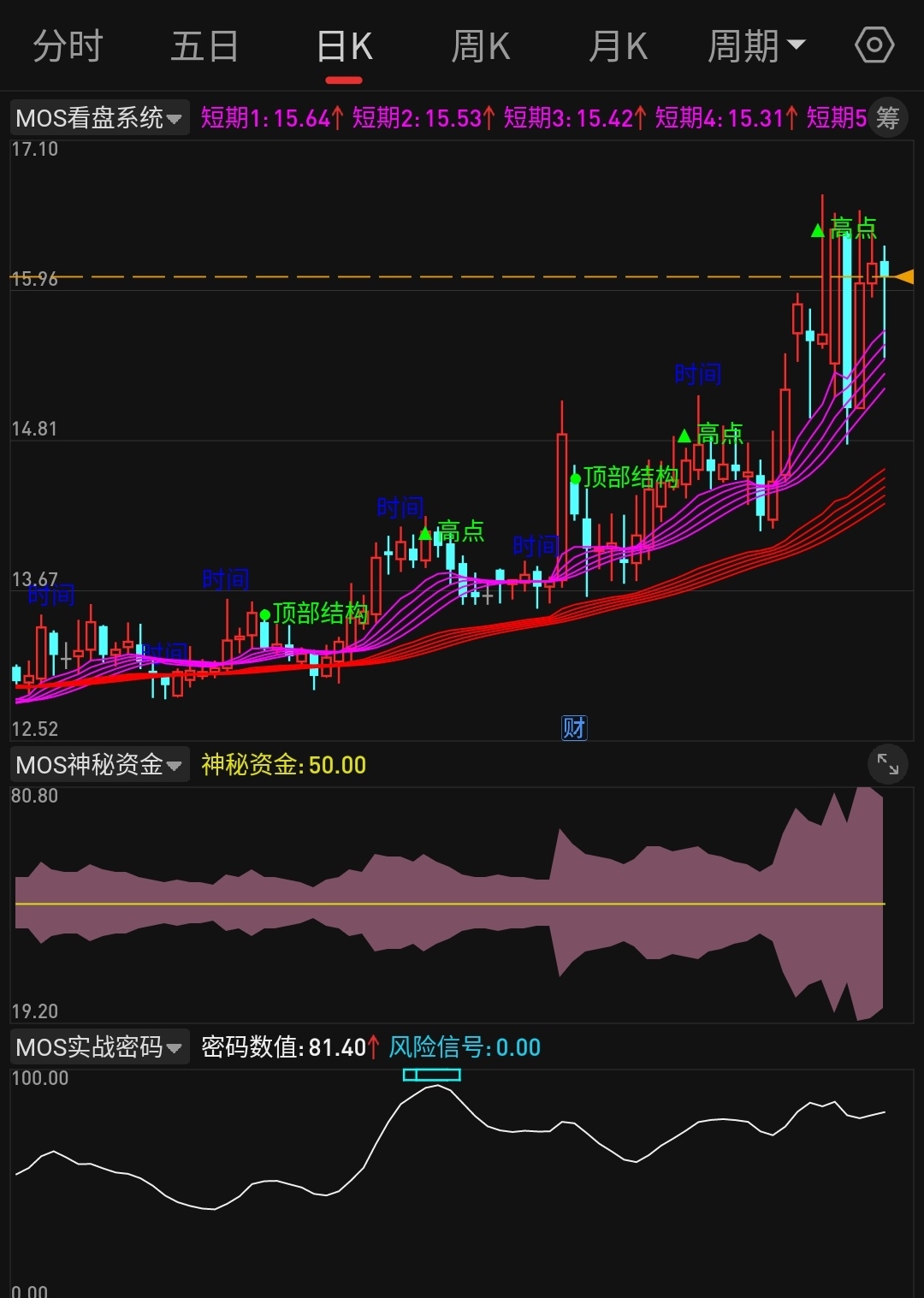Tap the 短期2: 15.53 value

tap(423, 118)
